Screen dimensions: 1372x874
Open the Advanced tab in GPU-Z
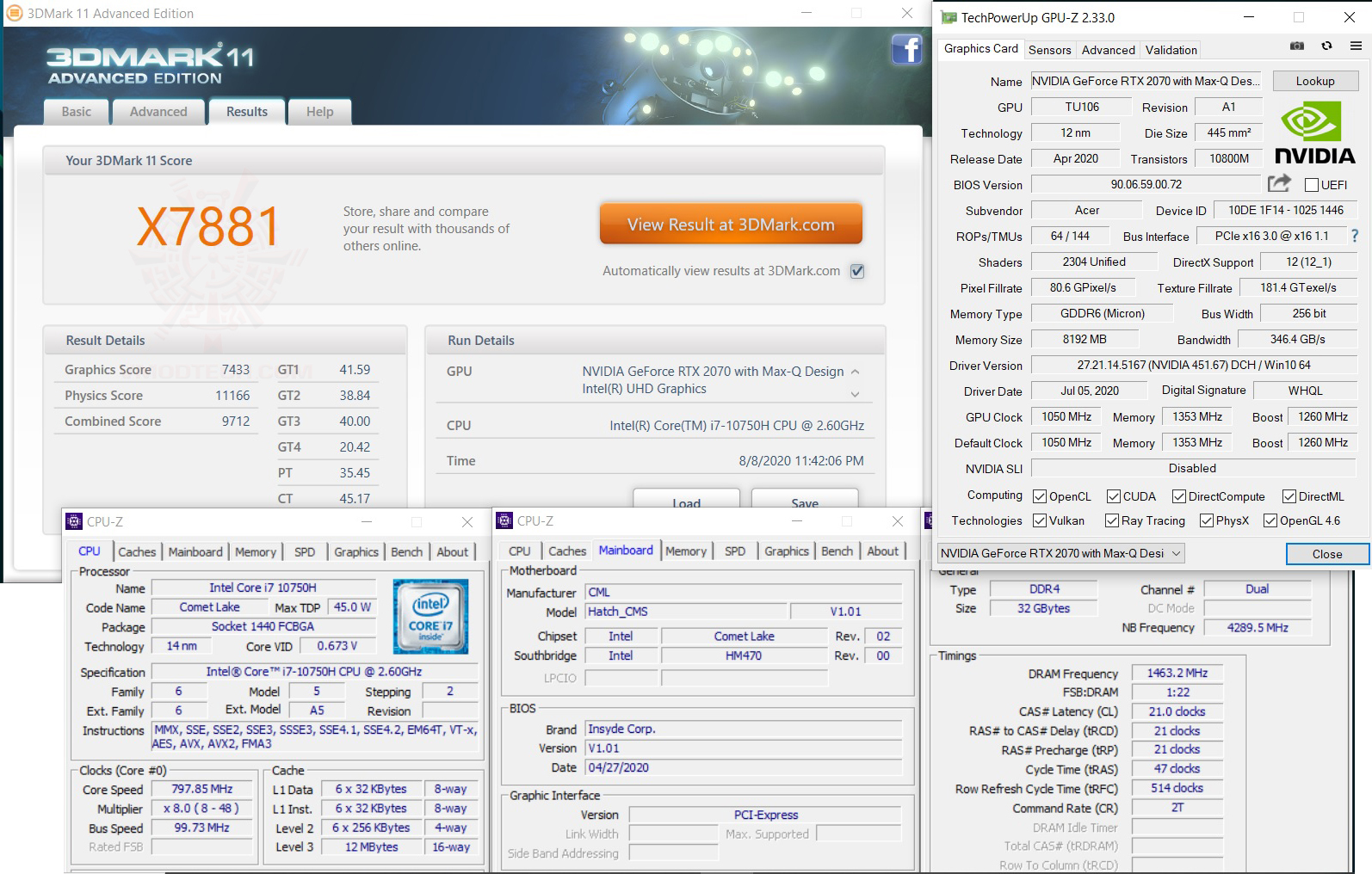click(1108, 50)
